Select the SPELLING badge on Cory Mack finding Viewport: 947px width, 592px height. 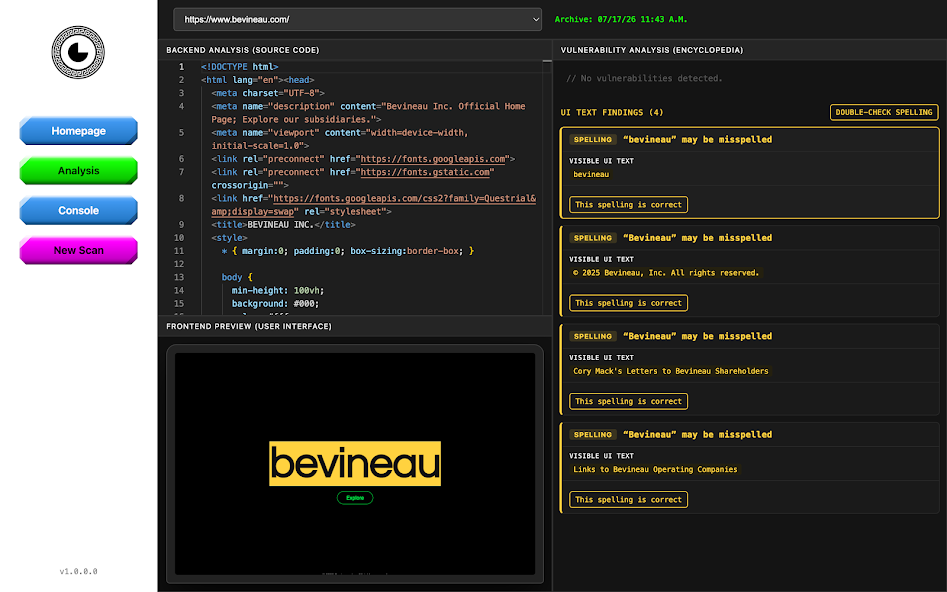[x=592, y=336]
